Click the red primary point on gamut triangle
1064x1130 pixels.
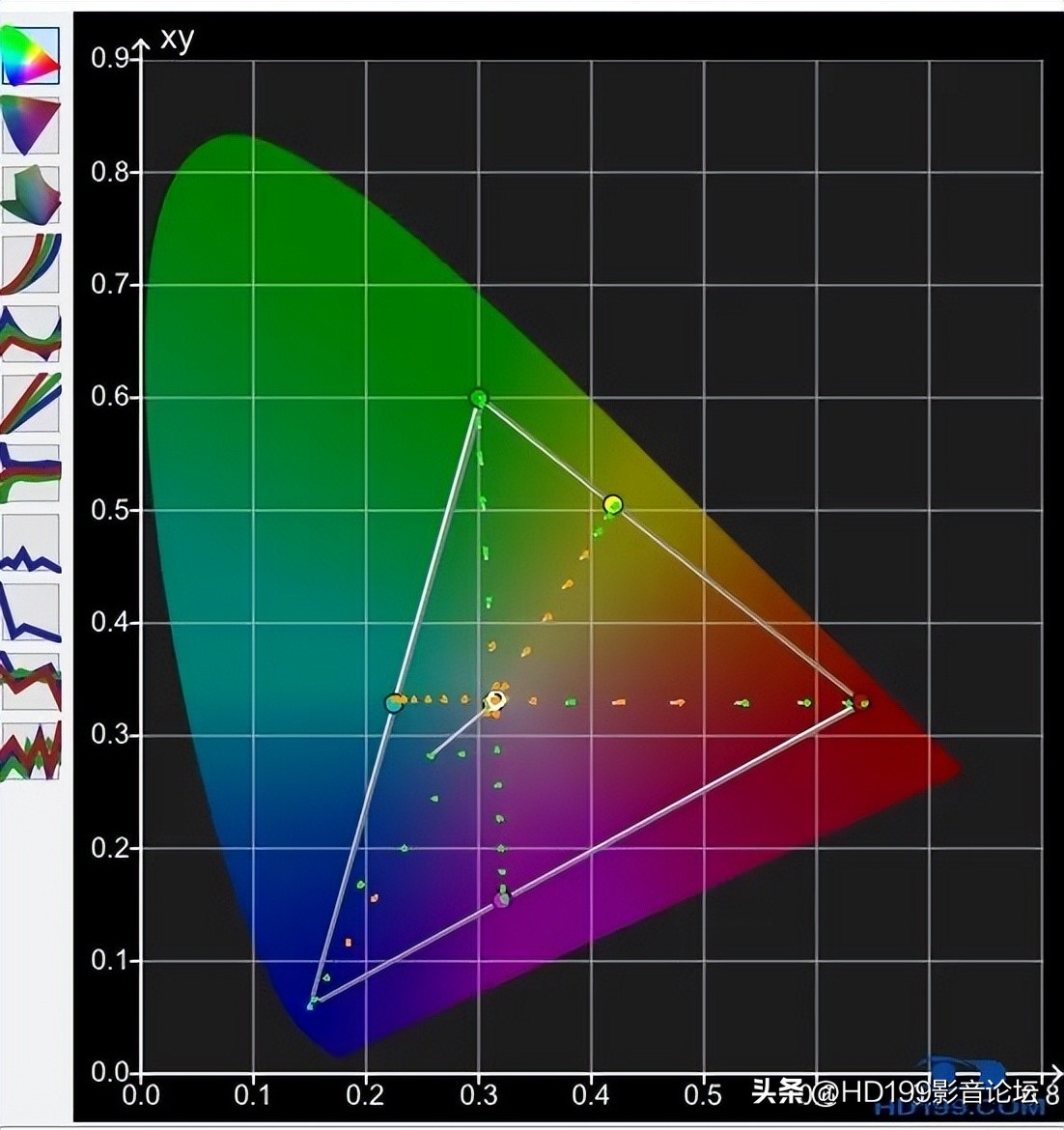861,702
